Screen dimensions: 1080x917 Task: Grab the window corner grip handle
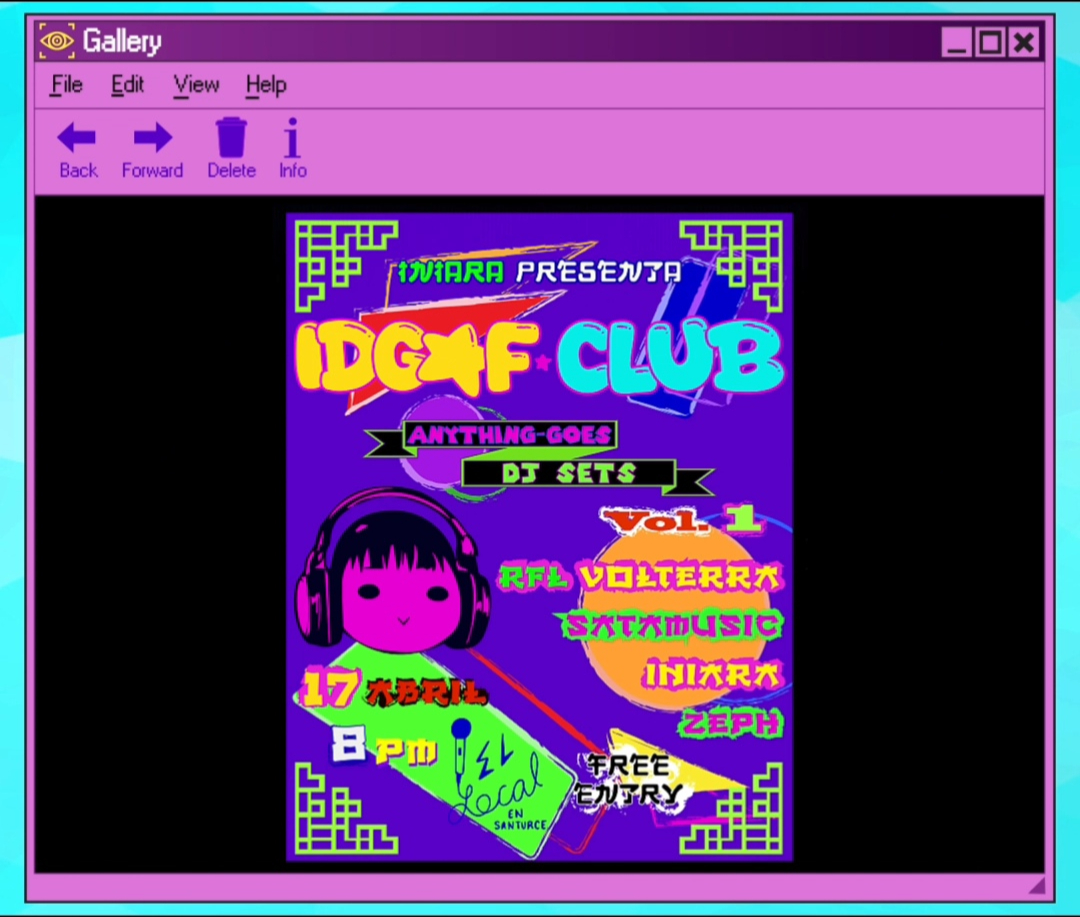1037,885
